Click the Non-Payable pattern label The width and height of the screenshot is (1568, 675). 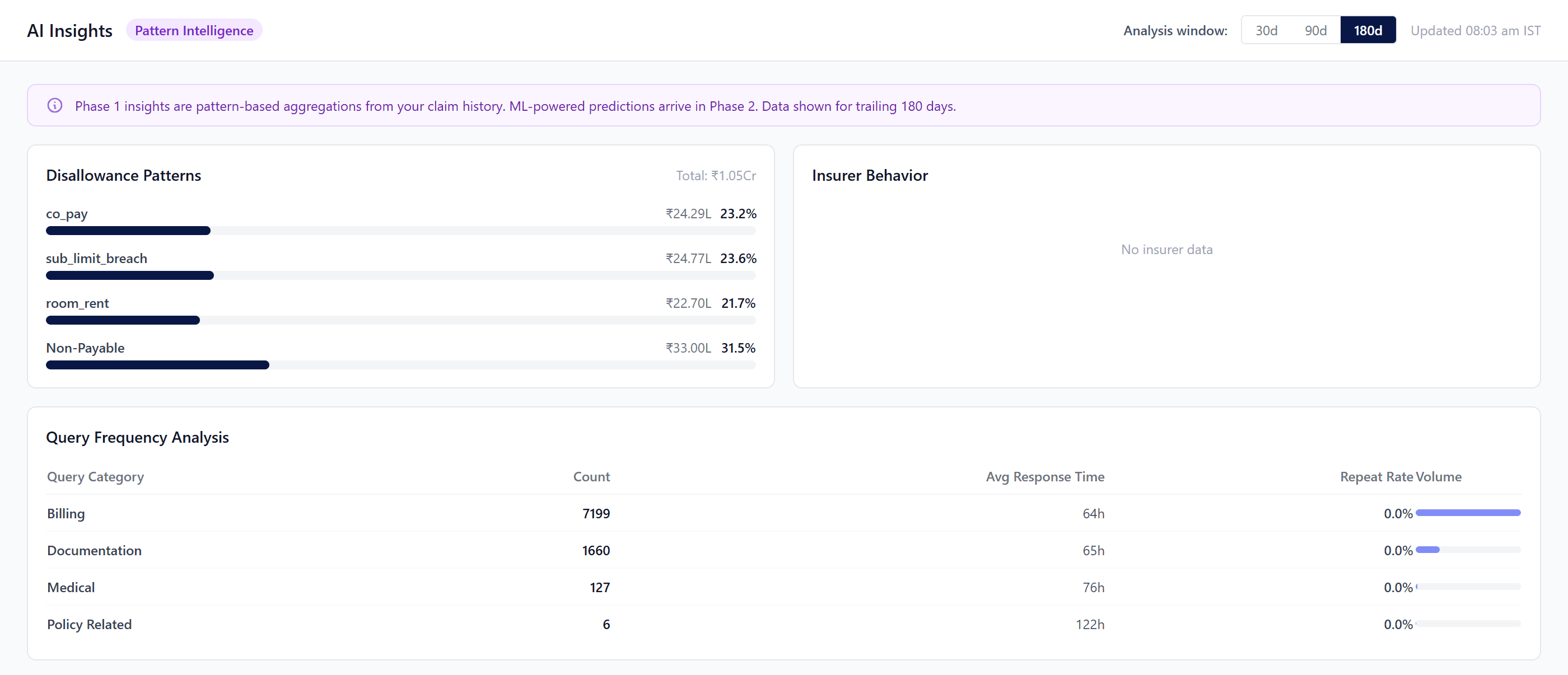click(x=85, y=348)
